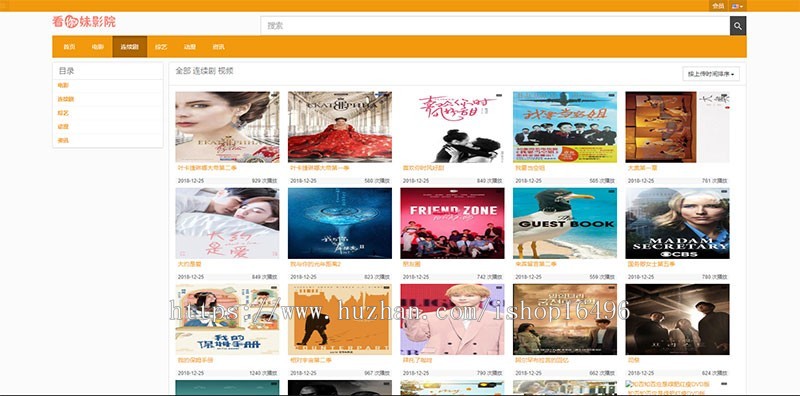This screenshot has height=396, width=800.
Task: Open the 动漫 nav tab
Action: 190,46
